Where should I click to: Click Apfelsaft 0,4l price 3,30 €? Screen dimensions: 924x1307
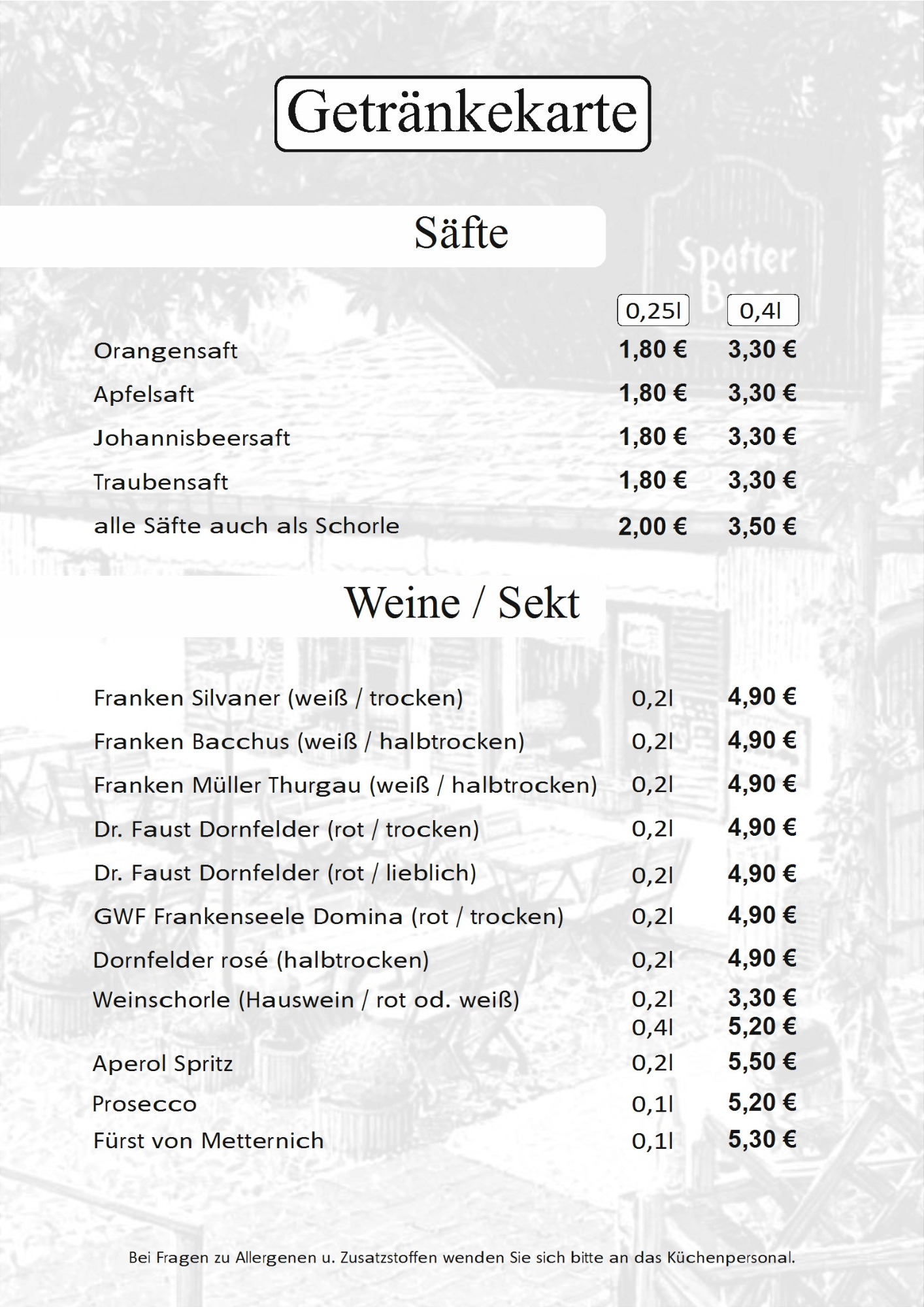[763, 393]
